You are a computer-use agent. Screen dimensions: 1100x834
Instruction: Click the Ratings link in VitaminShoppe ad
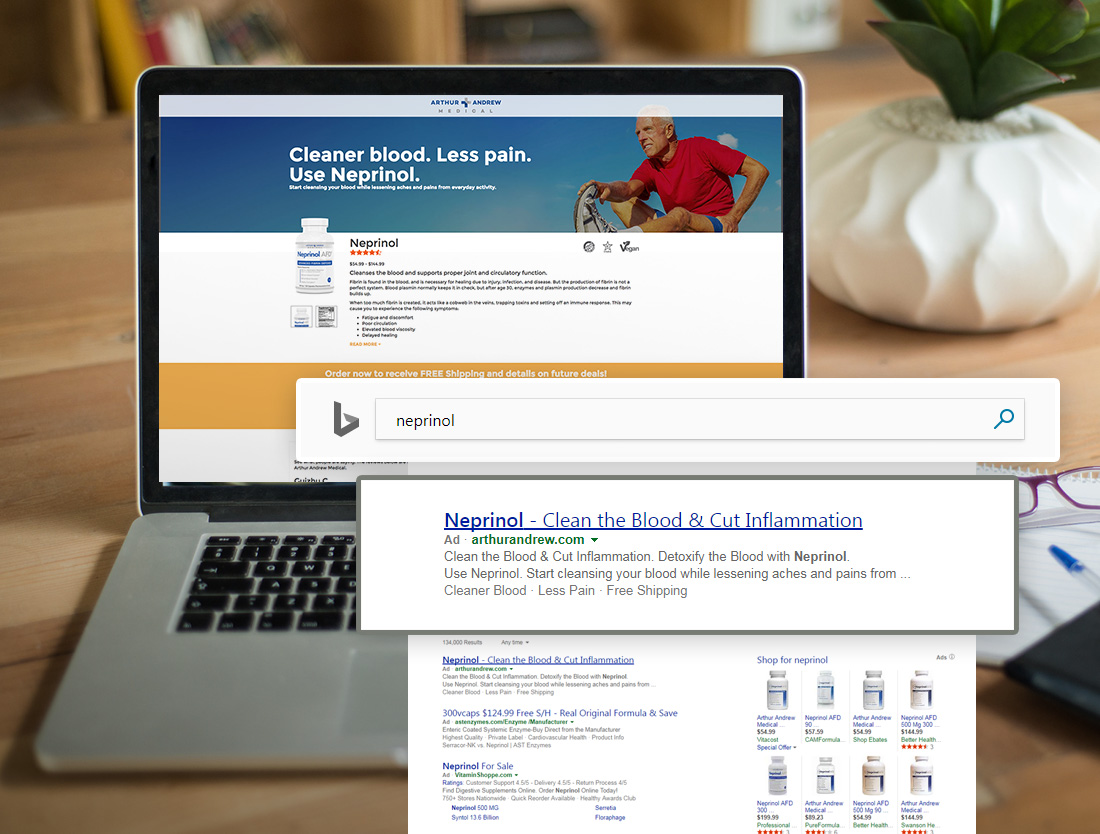(452, 783)
